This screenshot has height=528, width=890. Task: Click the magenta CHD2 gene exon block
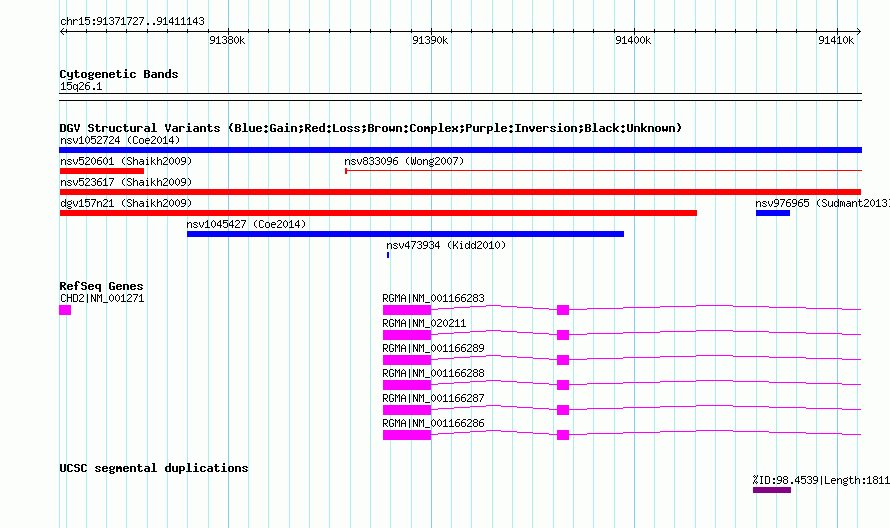pyautogui.click(x=65, y=310)
